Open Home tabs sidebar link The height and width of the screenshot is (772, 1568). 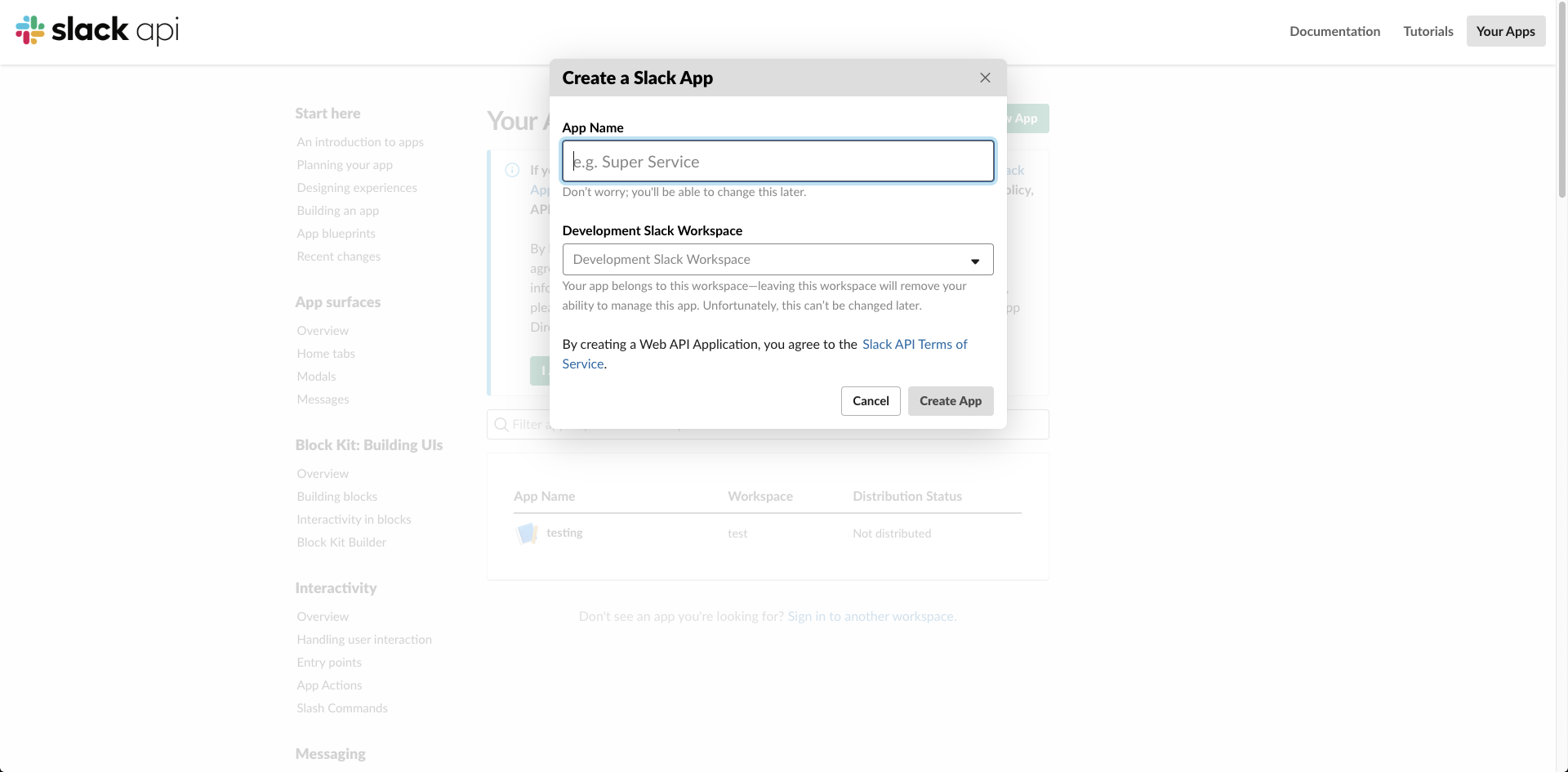coord(326,354)
